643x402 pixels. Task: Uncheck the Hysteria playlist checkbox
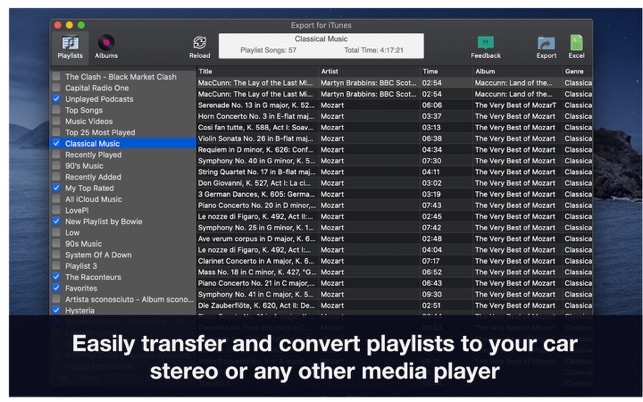[56, 309]
